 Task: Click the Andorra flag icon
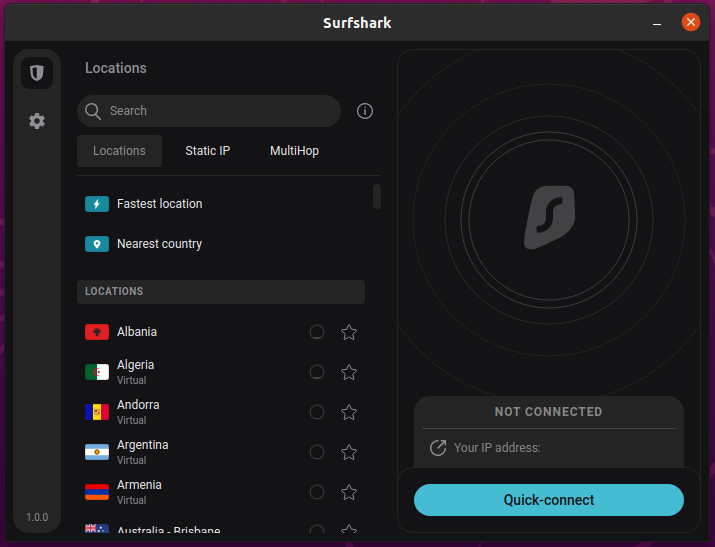[x=97, y=412]
